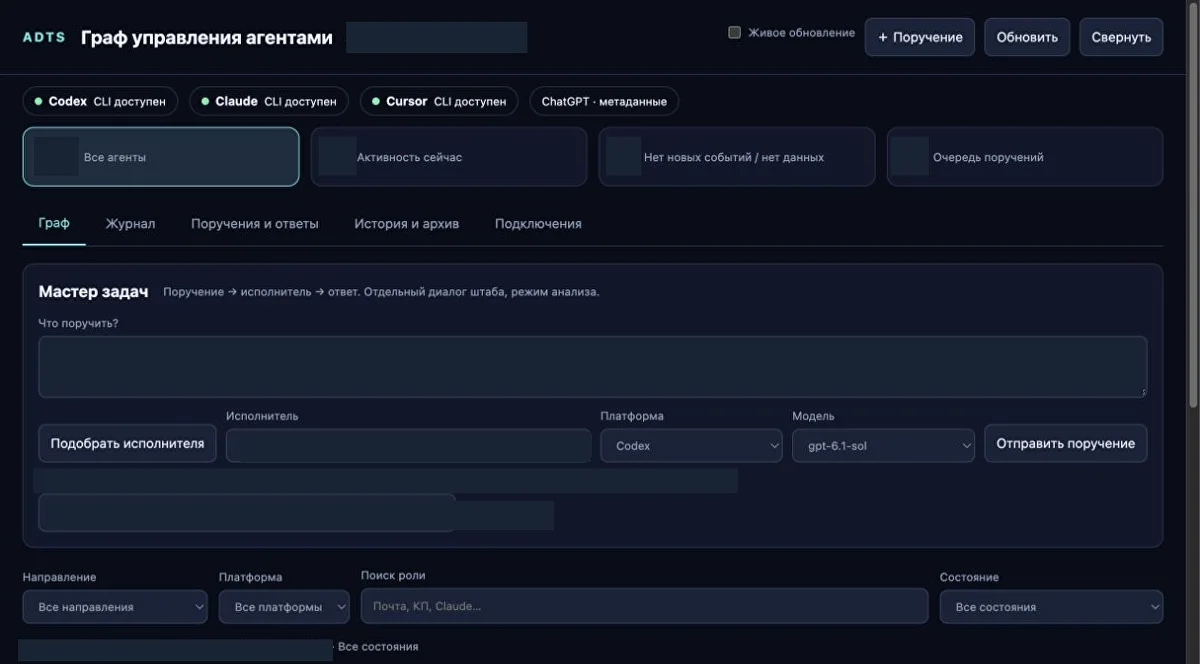
Task: Click the Свернуть button
Action: point(1121,37)
